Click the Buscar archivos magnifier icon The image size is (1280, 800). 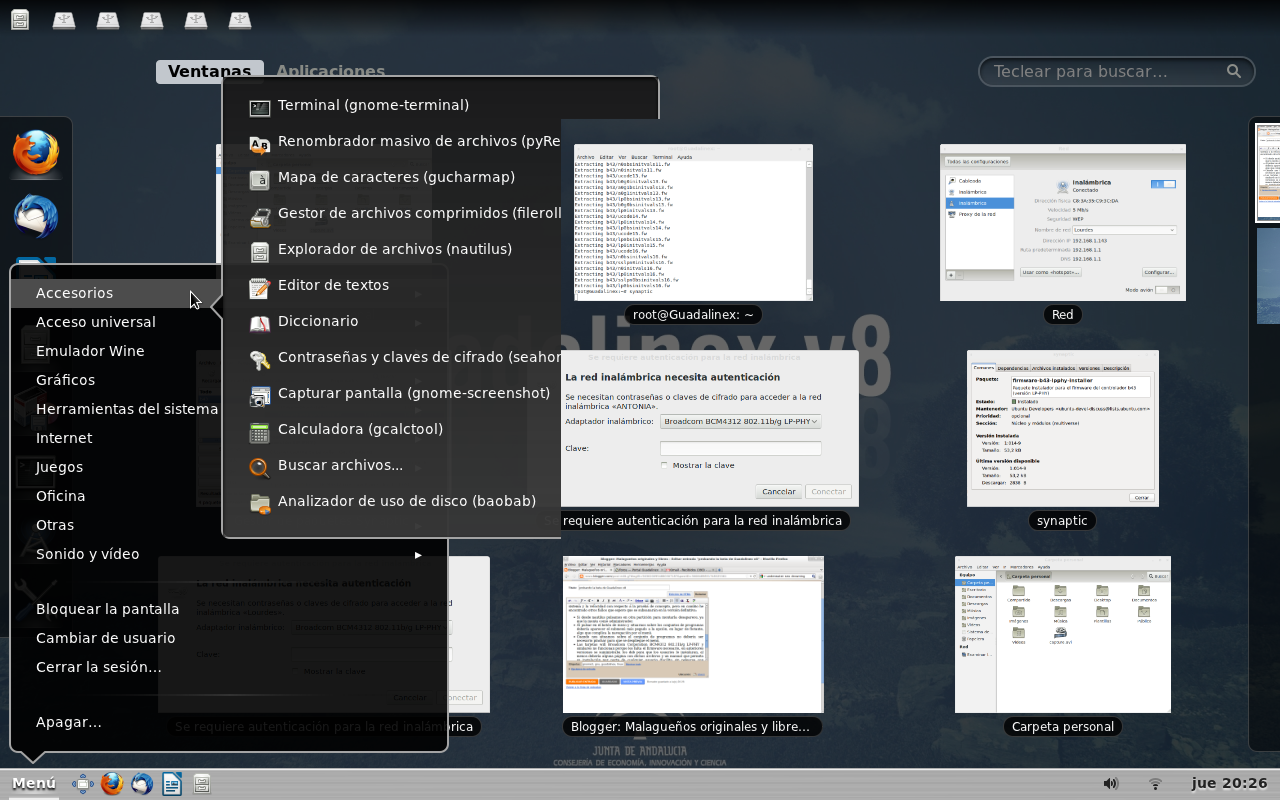[x=260, y=466]
